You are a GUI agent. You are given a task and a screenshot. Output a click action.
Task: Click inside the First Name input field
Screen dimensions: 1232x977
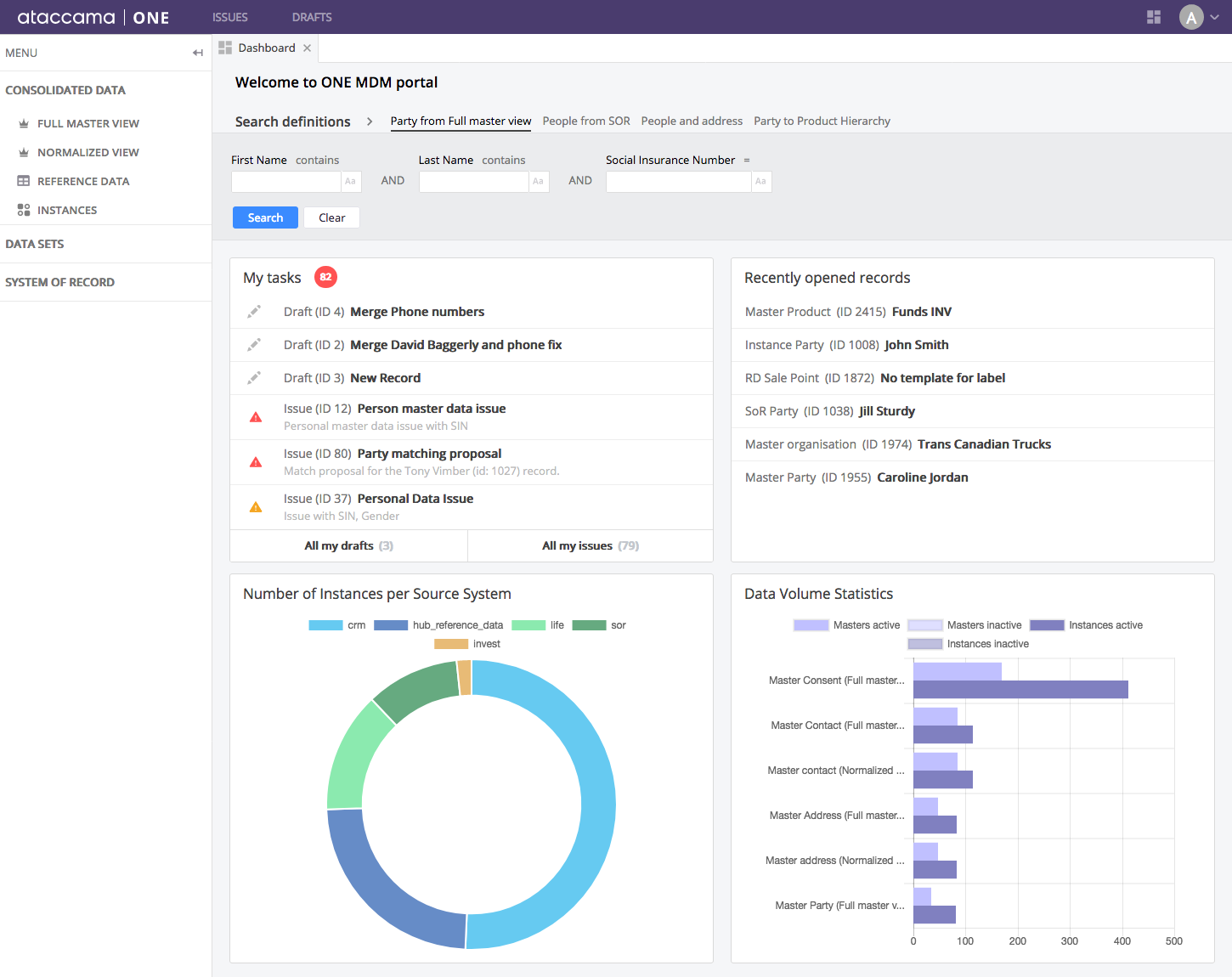285,181
